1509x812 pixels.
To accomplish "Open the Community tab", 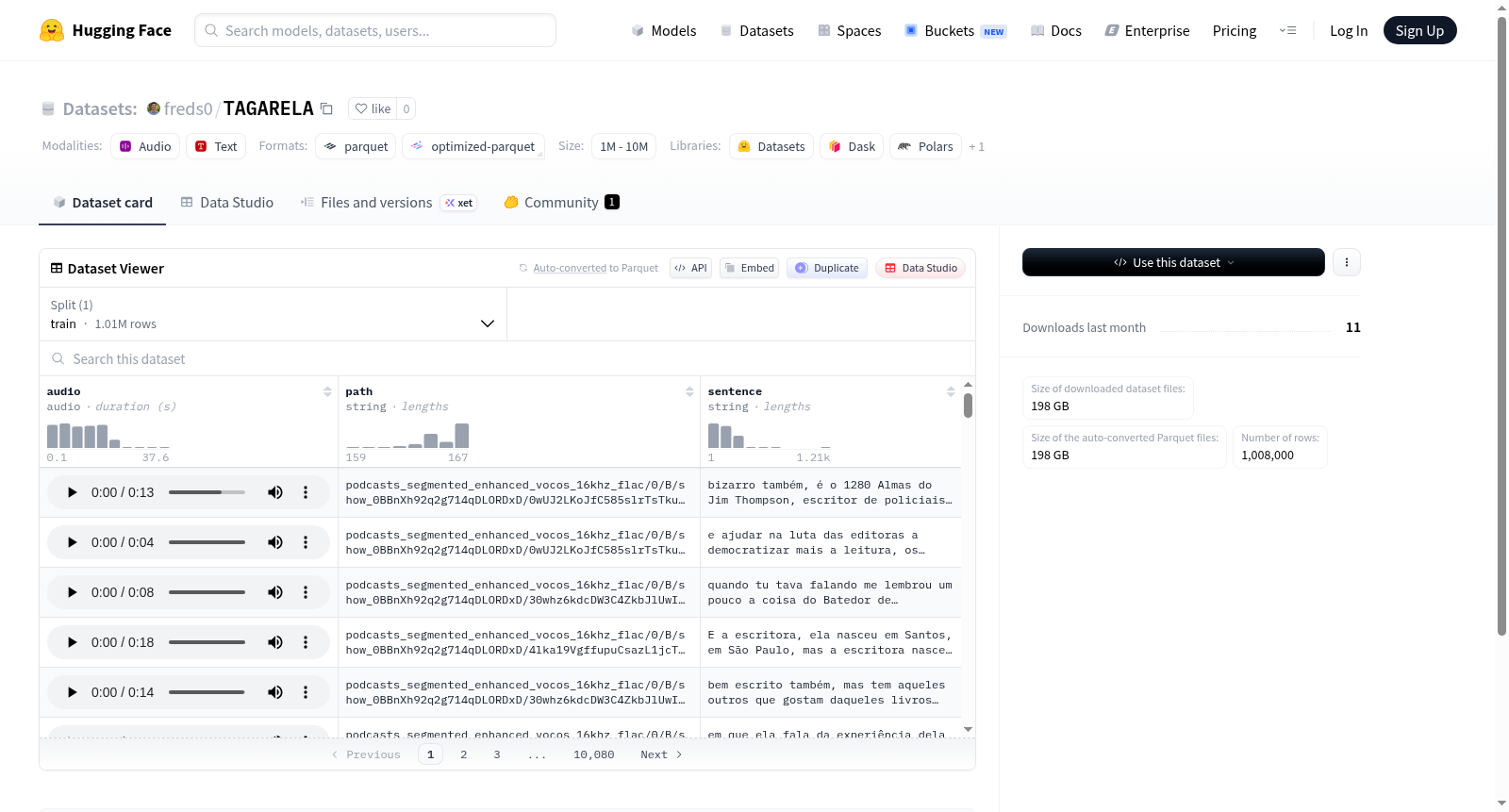I will click(x=562, y=203).
